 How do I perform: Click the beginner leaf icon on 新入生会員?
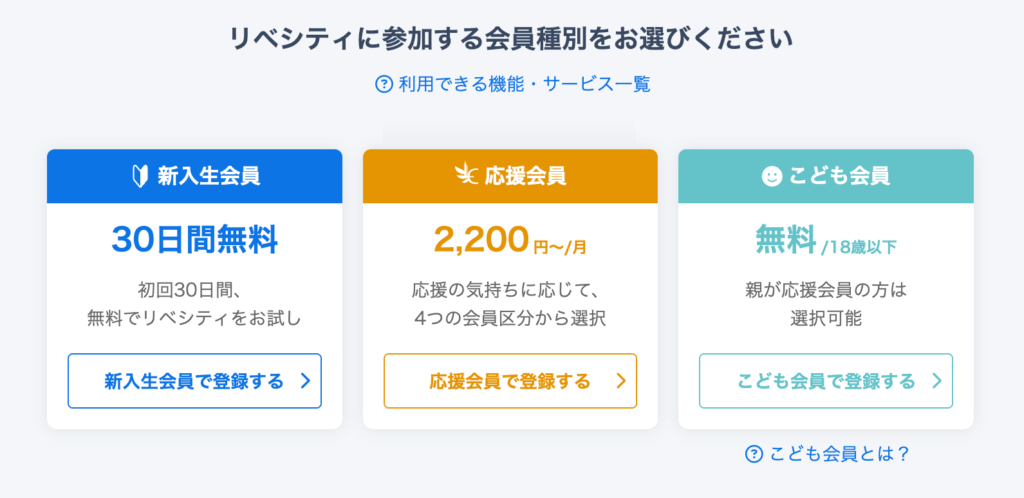pos(140,176)
